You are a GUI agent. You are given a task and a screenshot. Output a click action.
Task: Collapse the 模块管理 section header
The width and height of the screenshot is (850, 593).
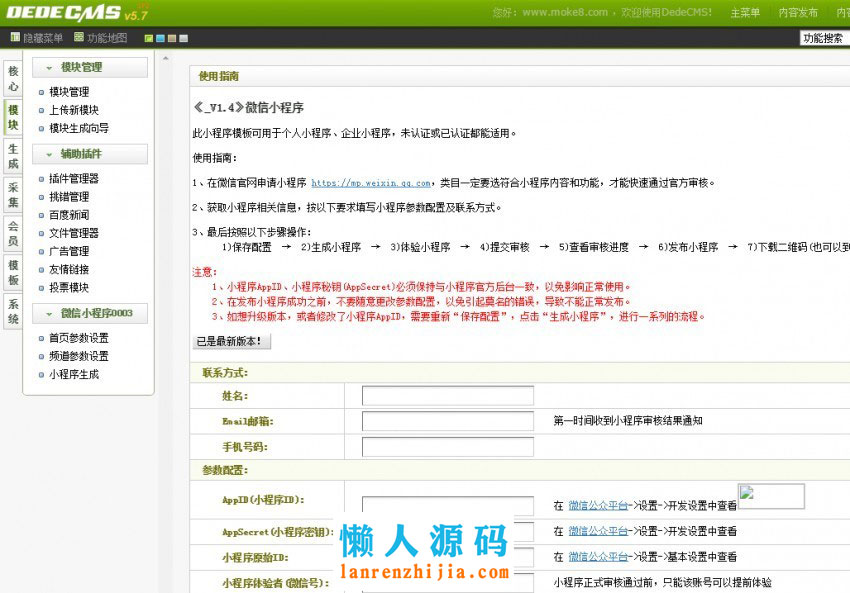click(x=89, y=67)
